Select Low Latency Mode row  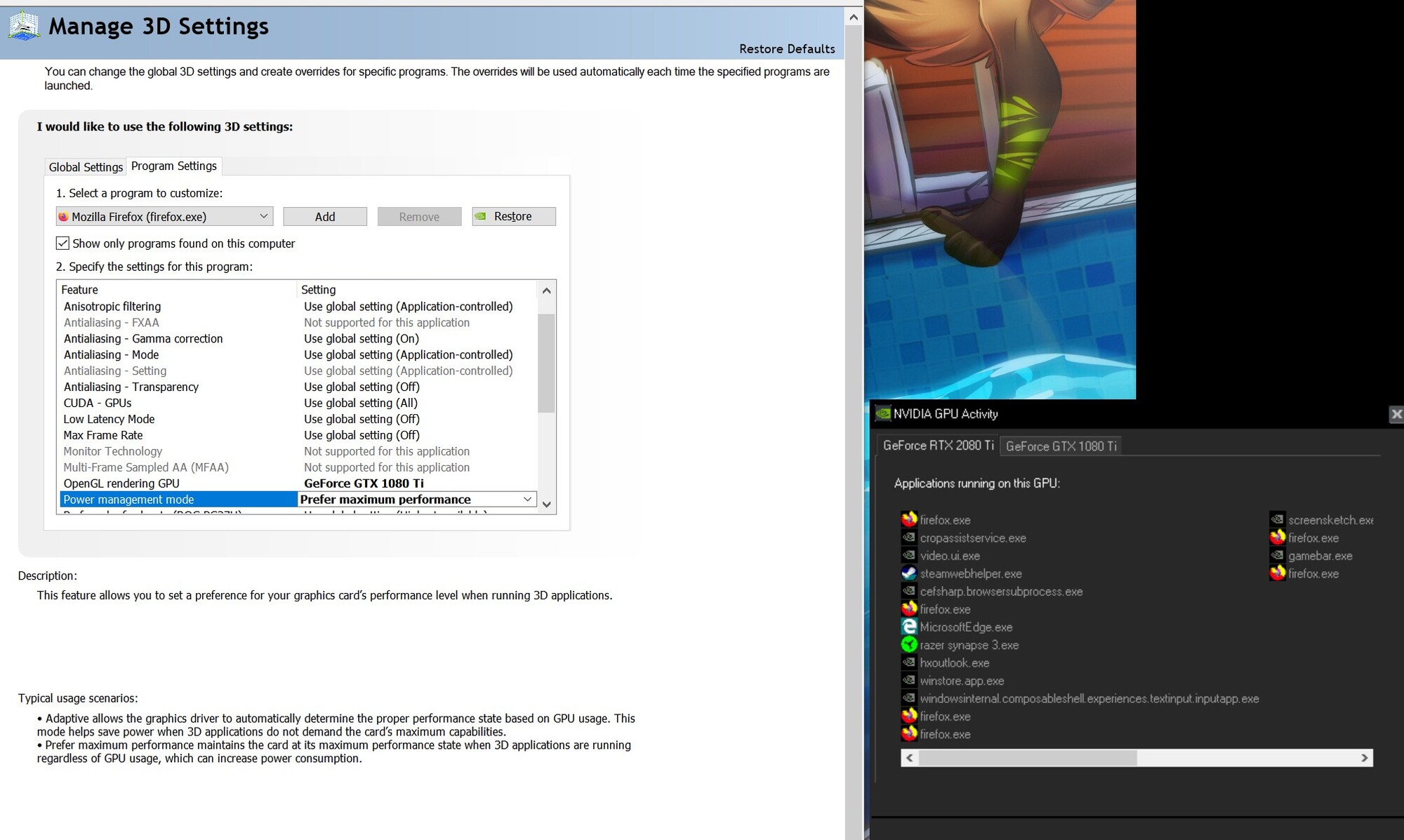(298, 420)
